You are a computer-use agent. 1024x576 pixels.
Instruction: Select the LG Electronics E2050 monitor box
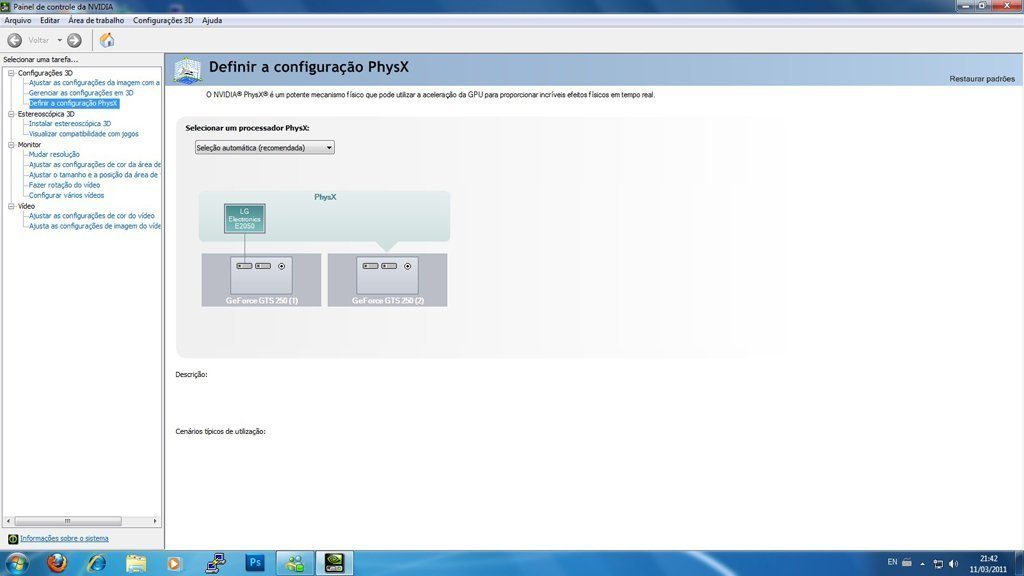coord(244,219)
